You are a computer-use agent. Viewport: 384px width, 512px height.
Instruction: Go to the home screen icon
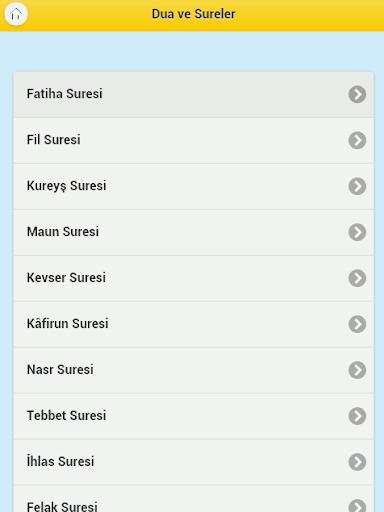point(16,14)
